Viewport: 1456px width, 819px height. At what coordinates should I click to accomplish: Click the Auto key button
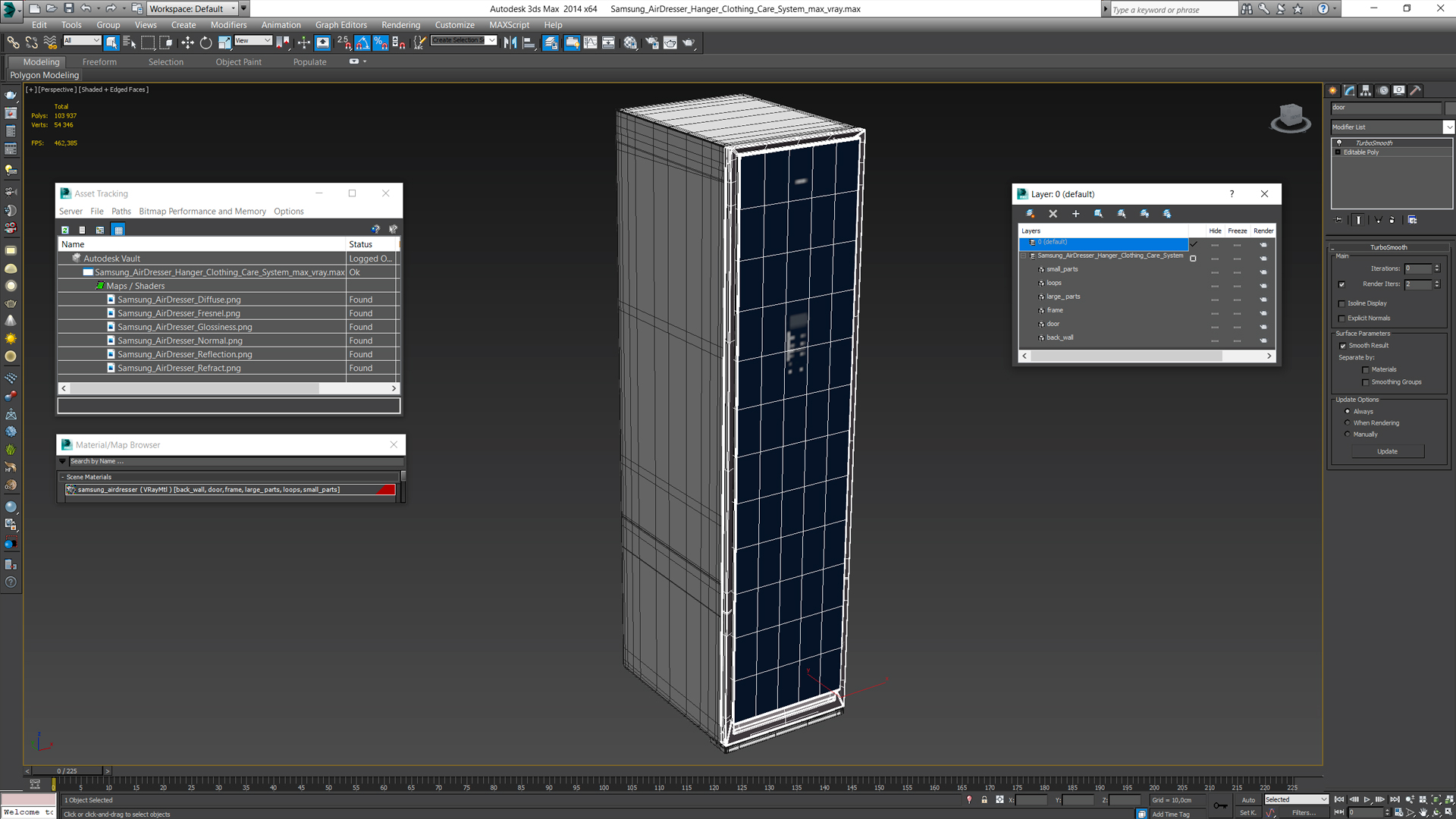click(1248, 800)
